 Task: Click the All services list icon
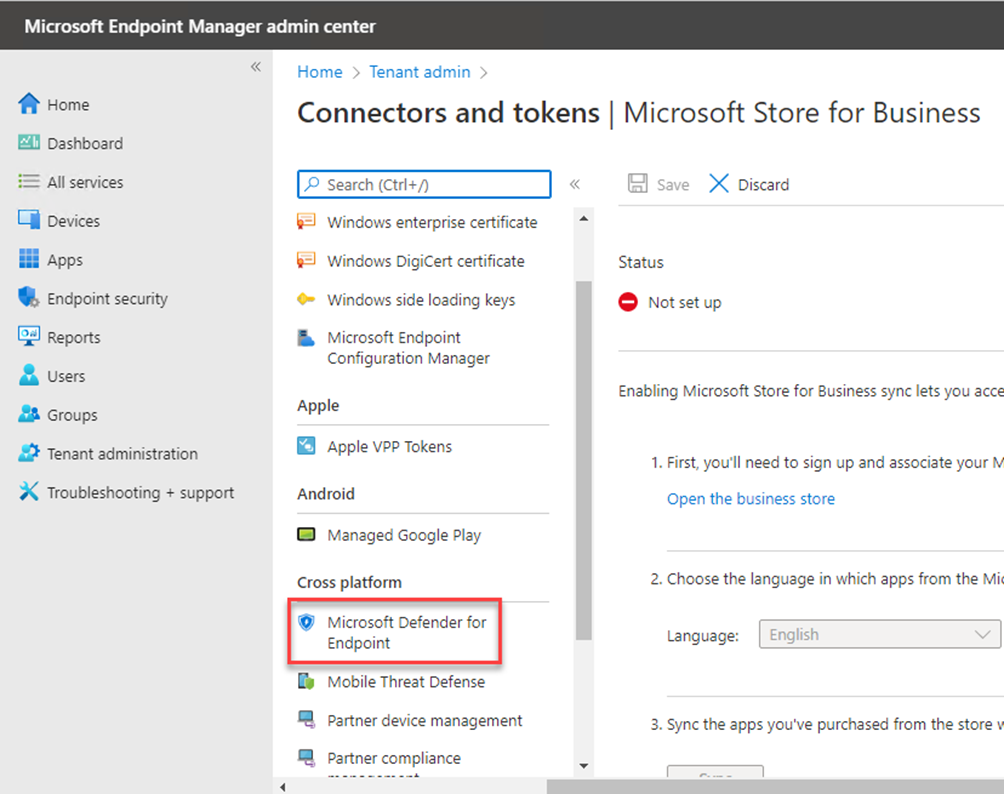click(29, 182)
